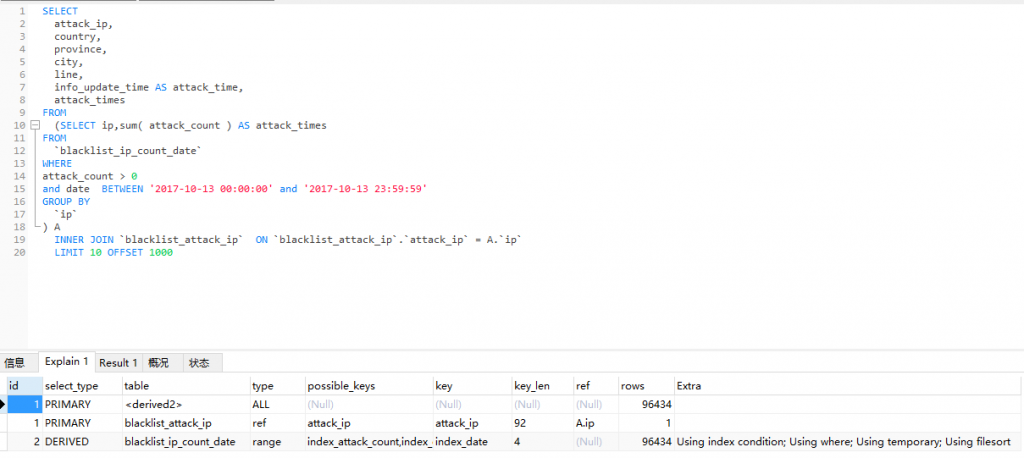Click the select_type column header
Viewport: 1024px width, 458px height.
coord(82,386)
